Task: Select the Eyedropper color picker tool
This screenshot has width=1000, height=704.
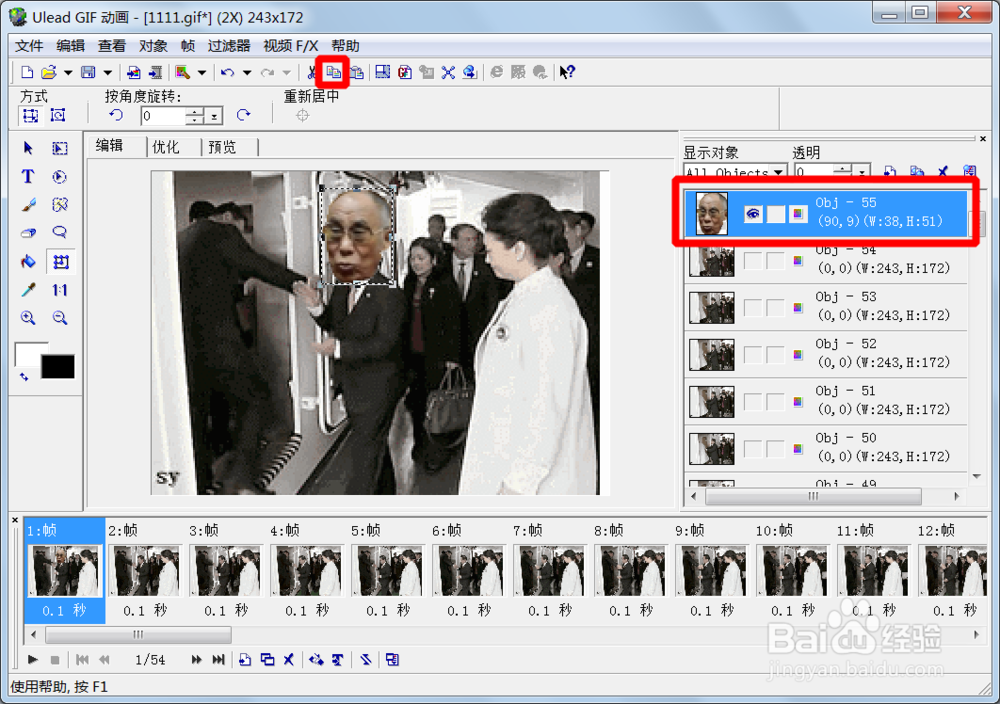Action: click(27, 290)
